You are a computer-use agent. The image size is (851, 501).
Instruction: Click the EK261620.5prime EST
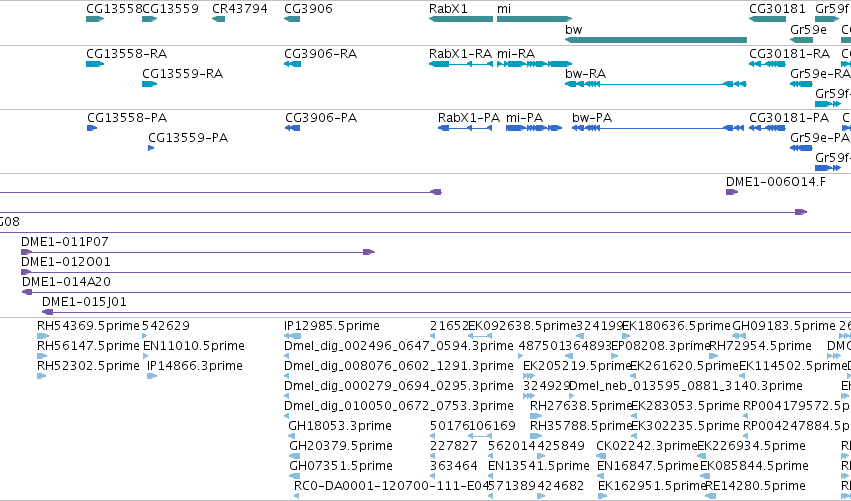point(633,376)
